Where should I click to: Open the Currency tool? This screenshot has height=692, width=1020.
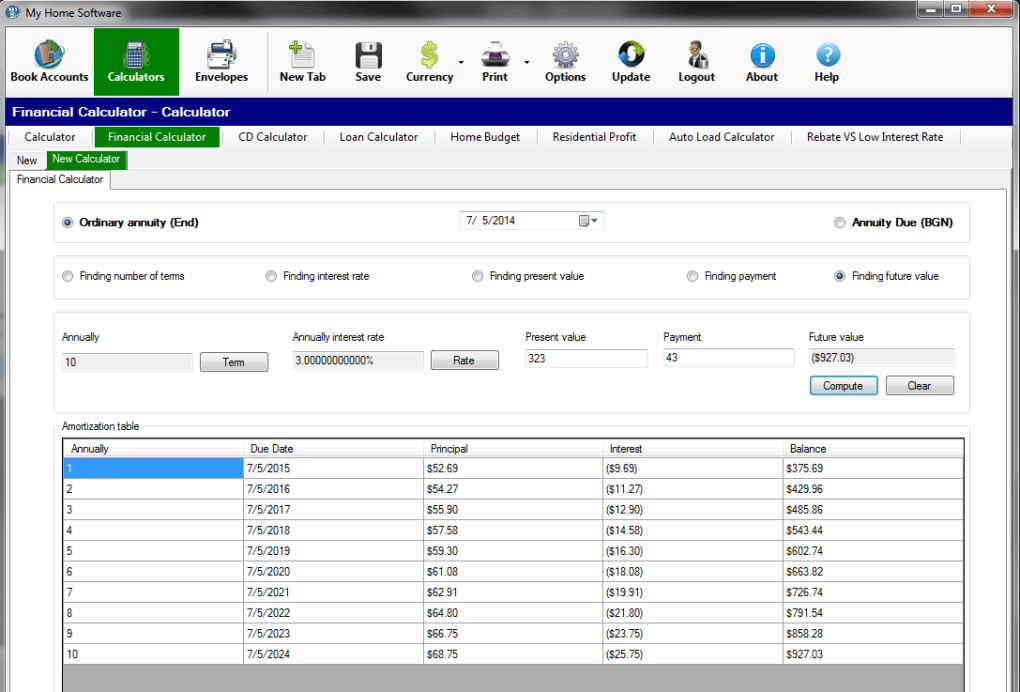(x=428, y=61)
